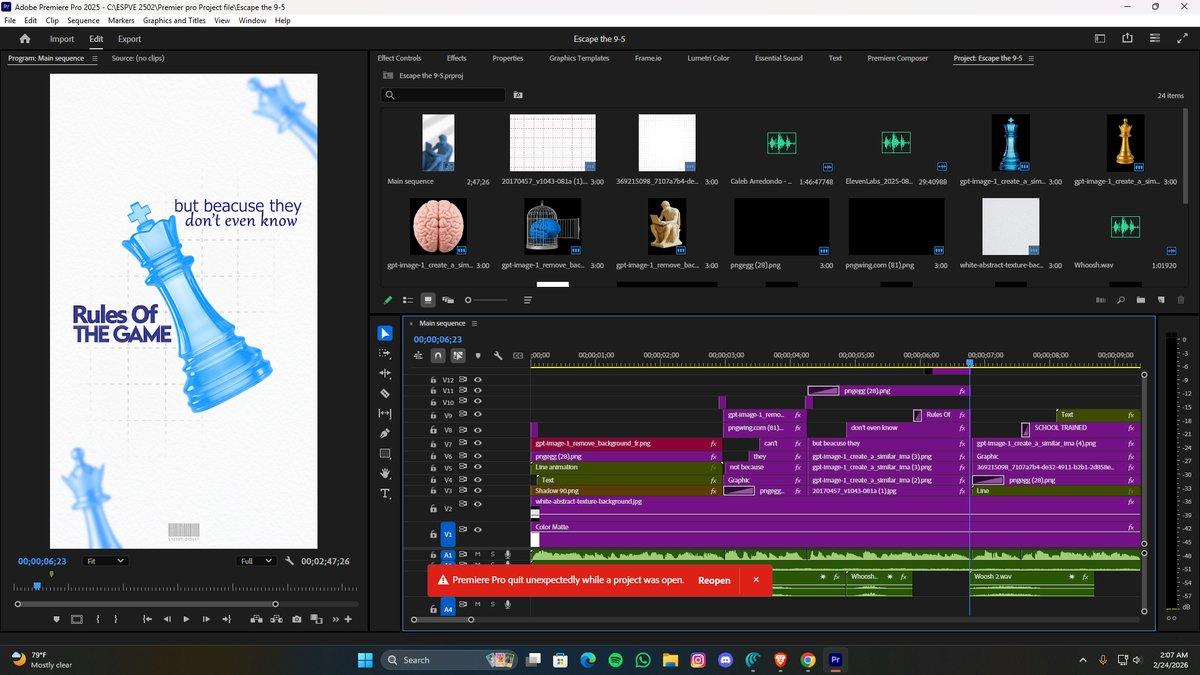Toggle snap in timeline
1200x675 pixels.
click(438, 355)
